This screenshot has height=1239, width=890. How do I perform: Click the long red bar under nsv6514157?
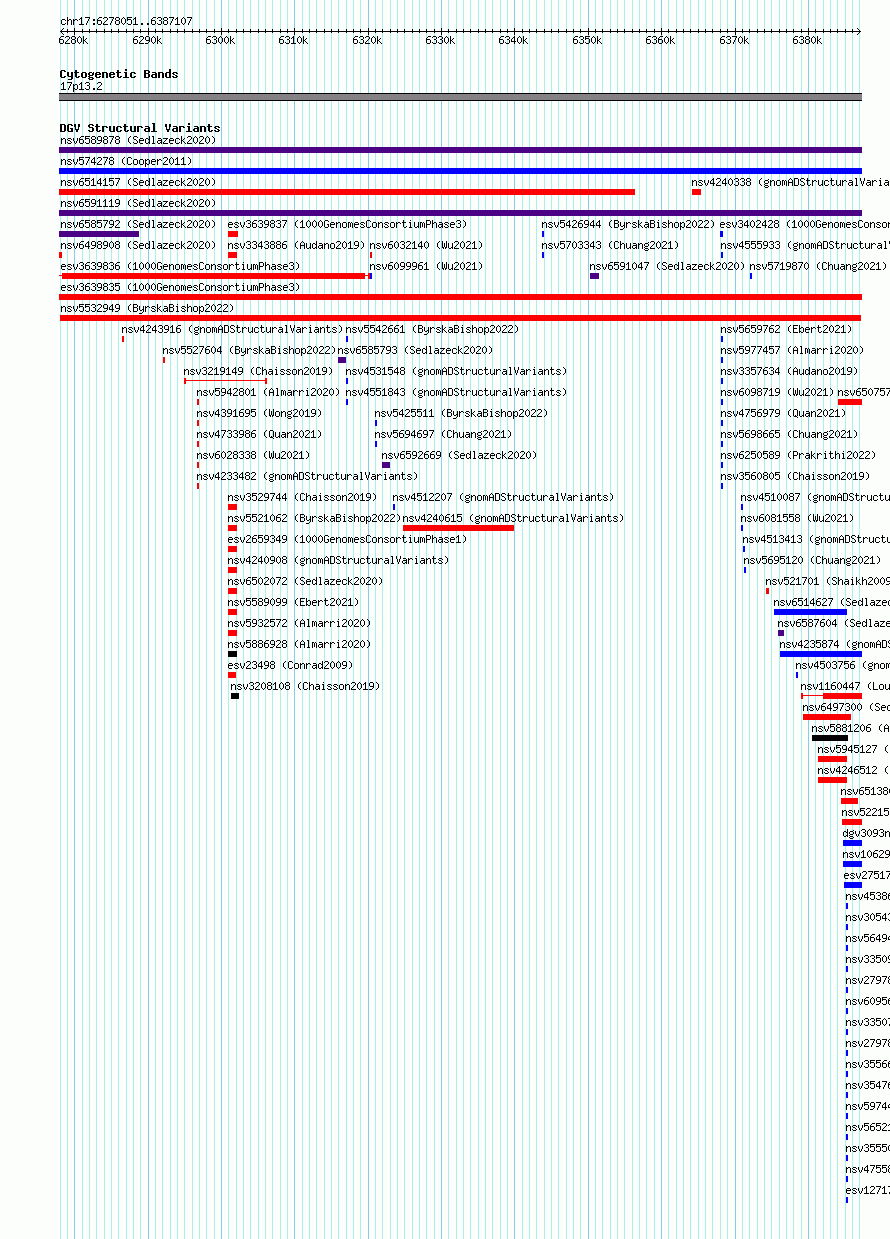point(347,192)
